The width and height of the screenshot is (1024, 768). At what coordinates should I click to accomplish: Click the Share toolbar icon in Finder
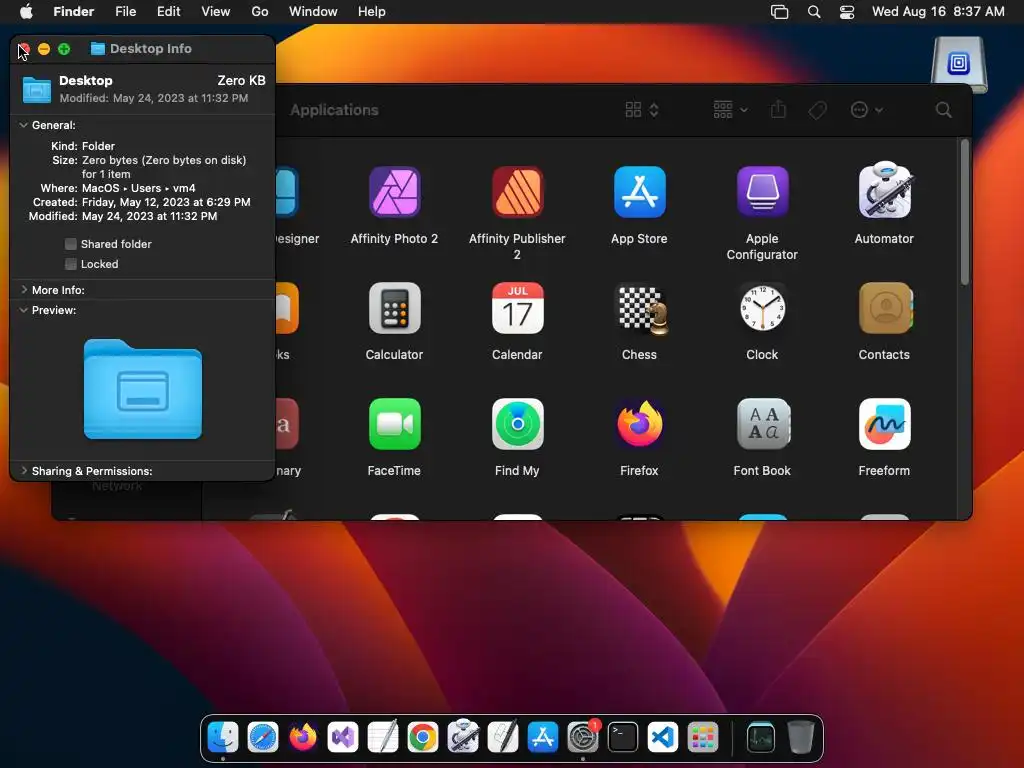pyautogui.click(x=778, y=110)
